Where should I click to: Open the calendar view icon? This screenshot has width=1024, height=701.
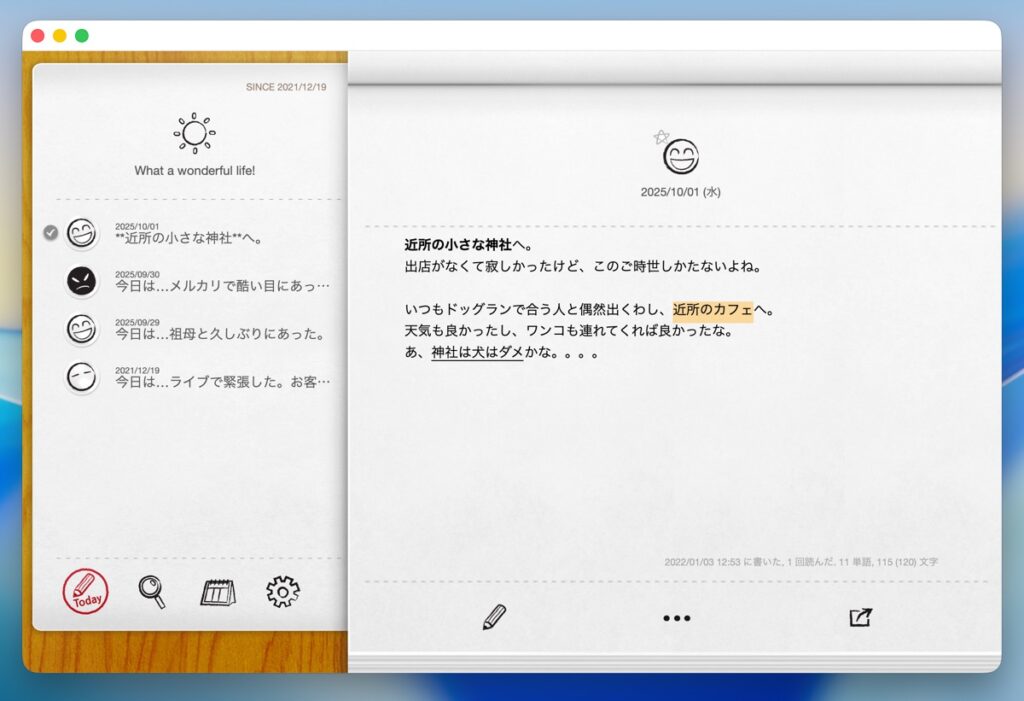217,593
